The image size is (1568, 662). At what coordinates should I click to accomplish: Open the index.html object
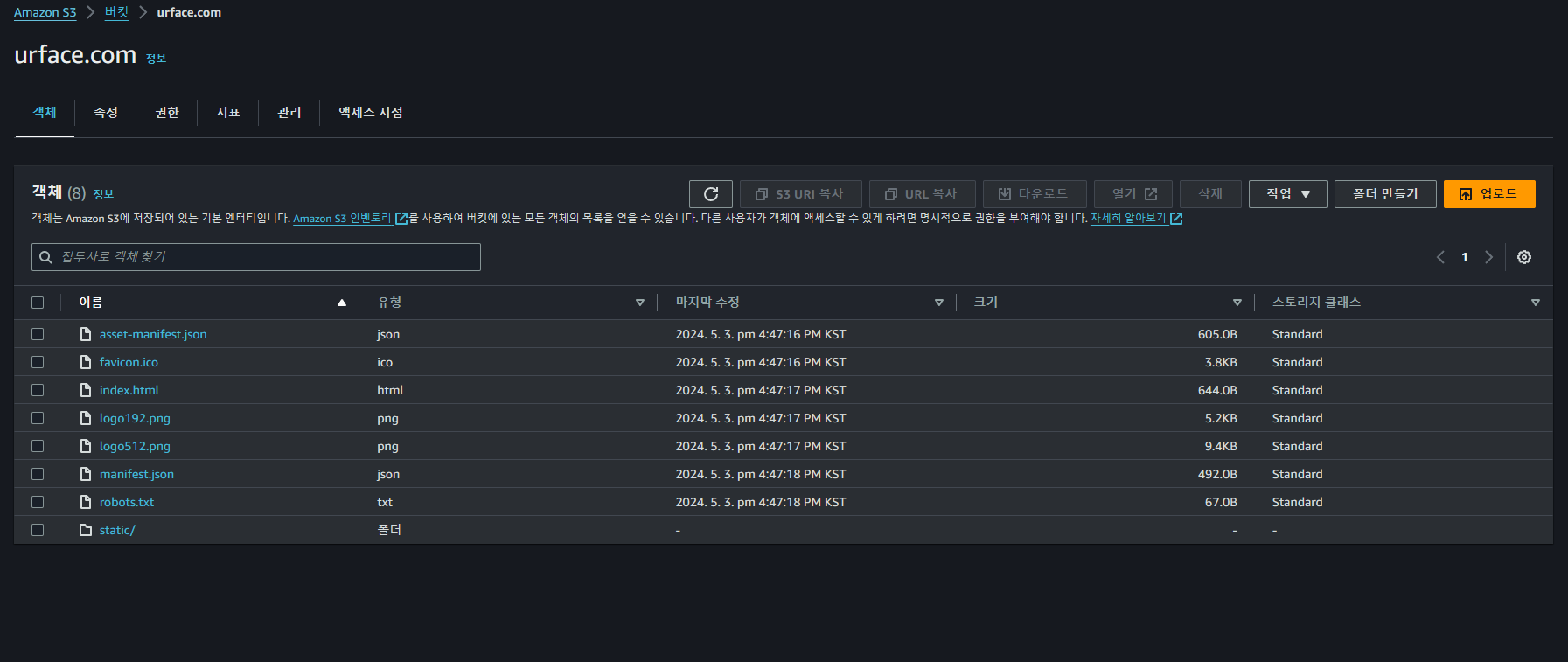point(129,390)
